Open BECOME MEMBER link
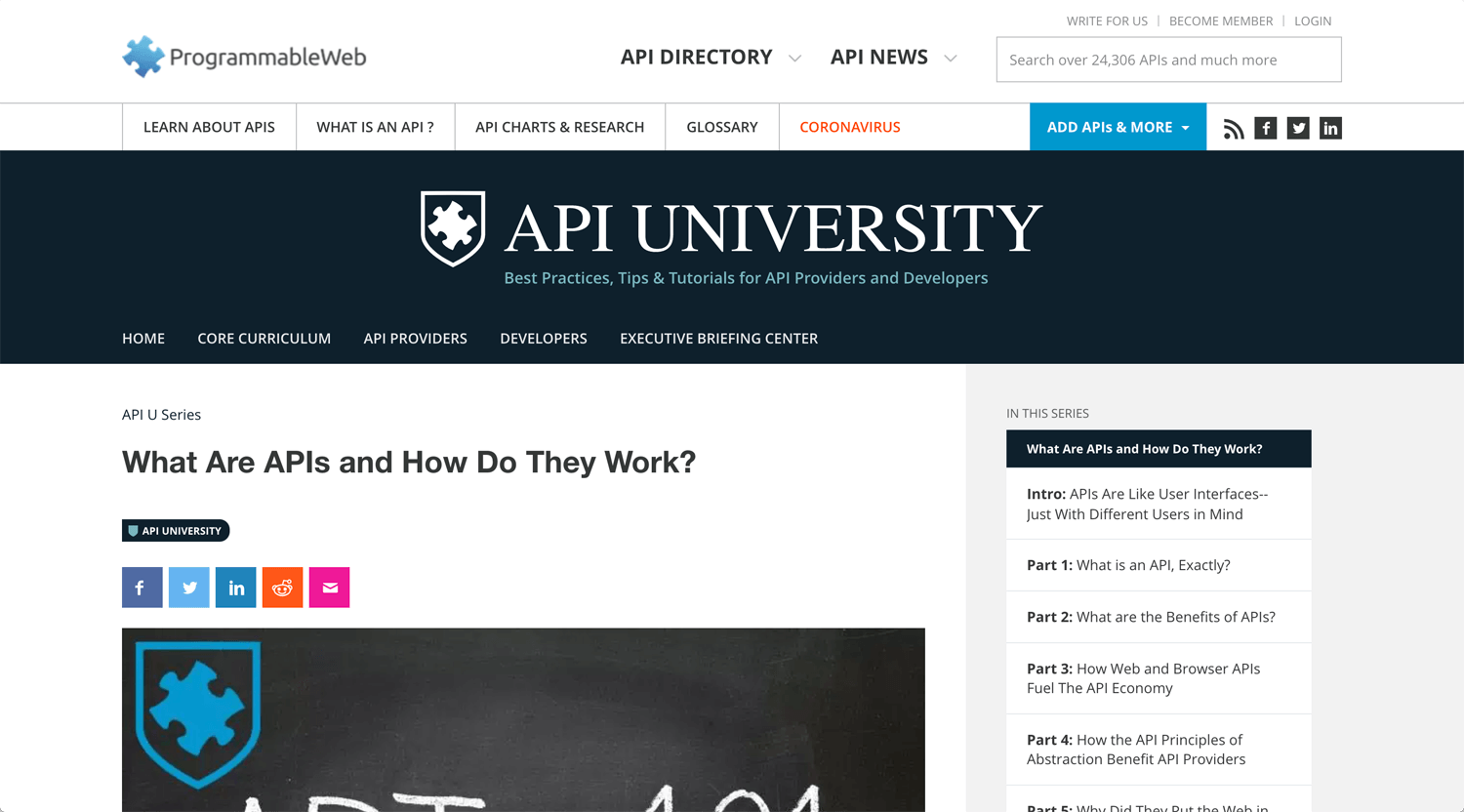The image size is (1464, 812). pyautogui.click(x=1221, y=20)
